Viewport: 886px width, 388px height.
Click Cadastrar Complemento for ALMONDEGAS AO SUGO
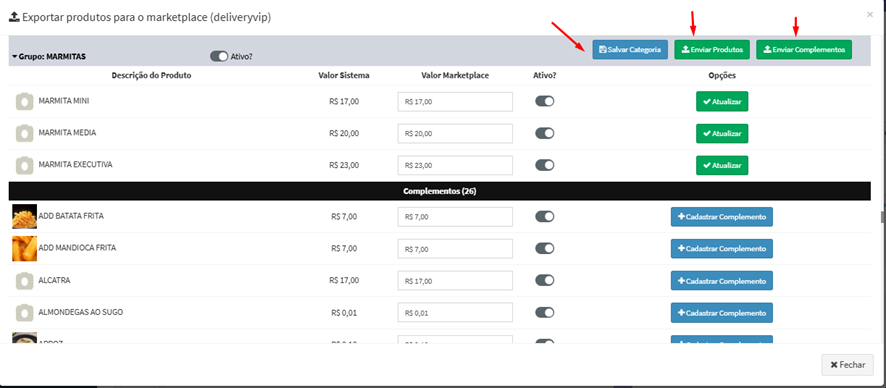pos(722,312)
